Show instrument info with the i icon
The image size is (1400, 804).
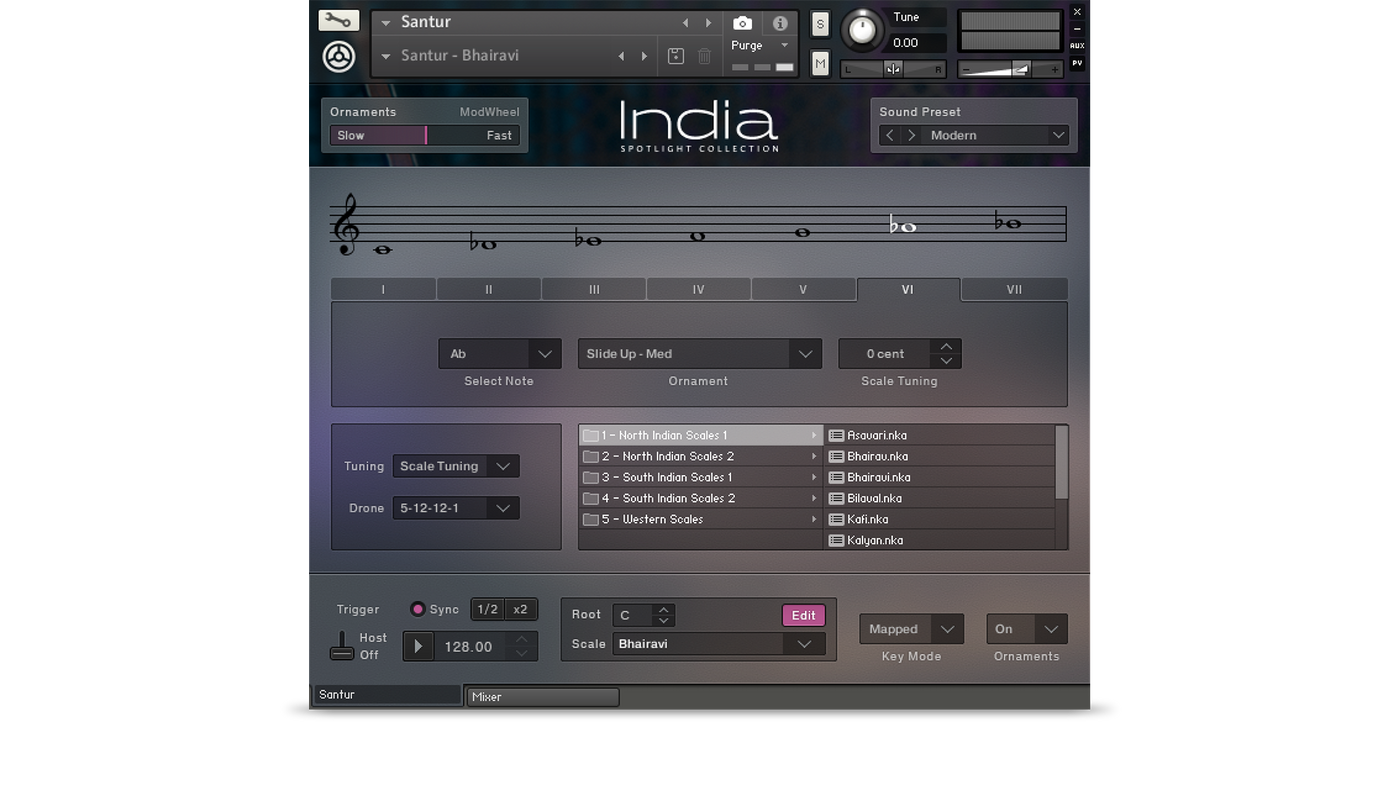click(x=780, y=23)
